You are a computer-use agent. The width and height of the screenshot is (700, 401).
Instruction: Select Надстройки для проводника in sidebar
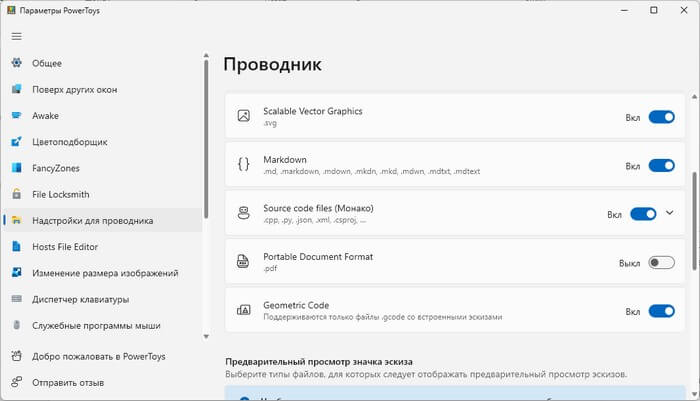(x=103, y=221)
